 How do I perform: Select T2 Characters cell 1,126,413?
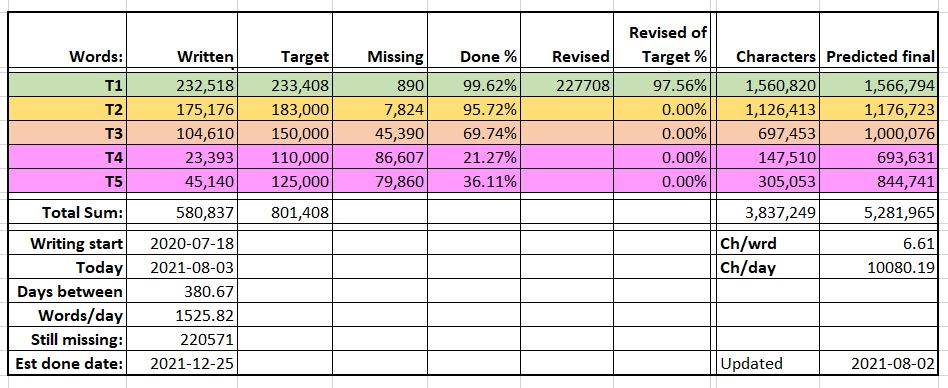coord(768,109)
